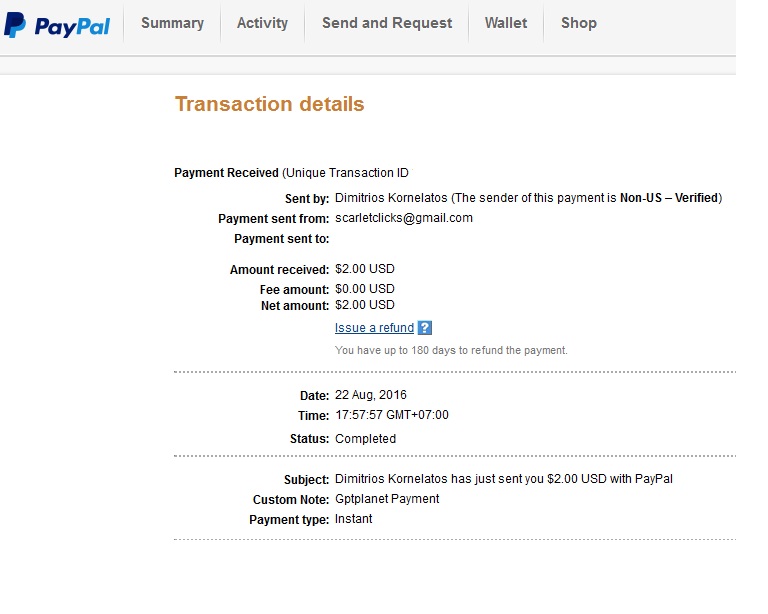768x614 pixels.
Task: Open the Shop tab
Action: (x=578, y=23)
